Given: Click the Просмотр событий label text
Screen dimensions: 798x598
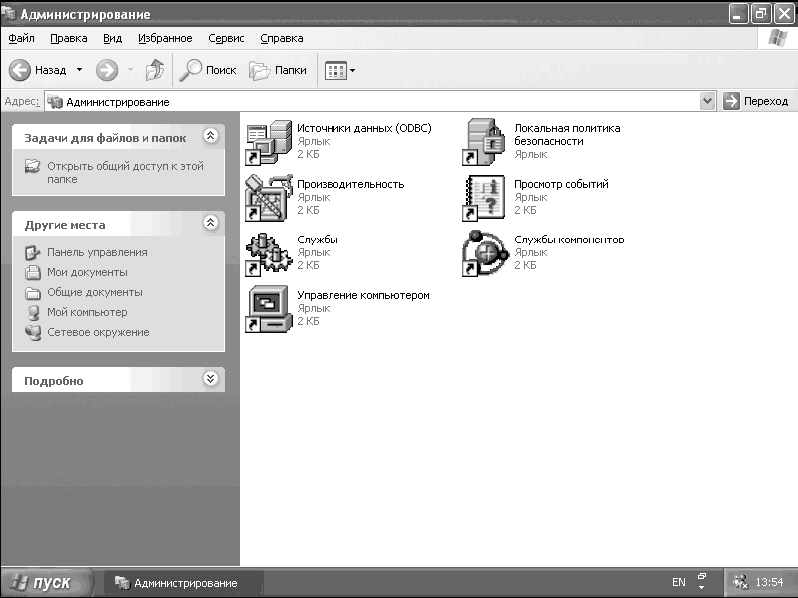Looking at the screenshot, I should point(561,184).
